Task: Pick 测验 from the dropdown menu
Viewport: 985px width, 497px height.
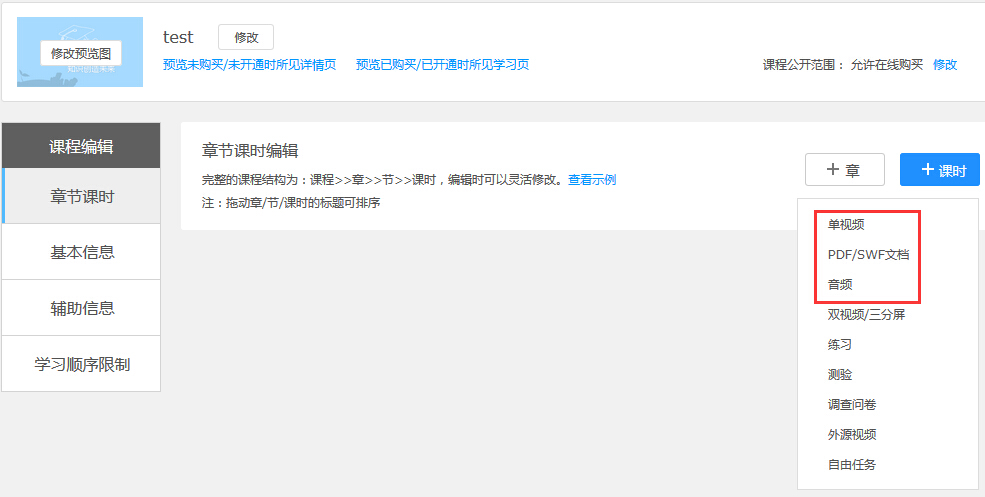Action: tap(840, 375)
